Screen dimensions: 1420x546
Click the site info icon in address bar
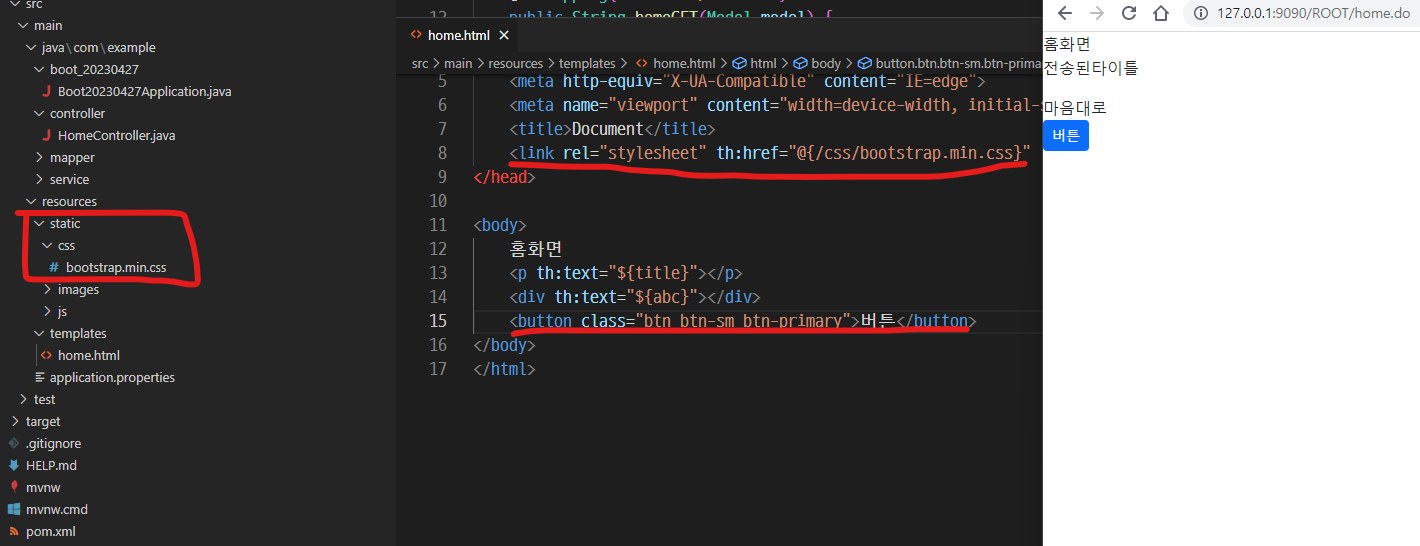(x=1200, y=13)
